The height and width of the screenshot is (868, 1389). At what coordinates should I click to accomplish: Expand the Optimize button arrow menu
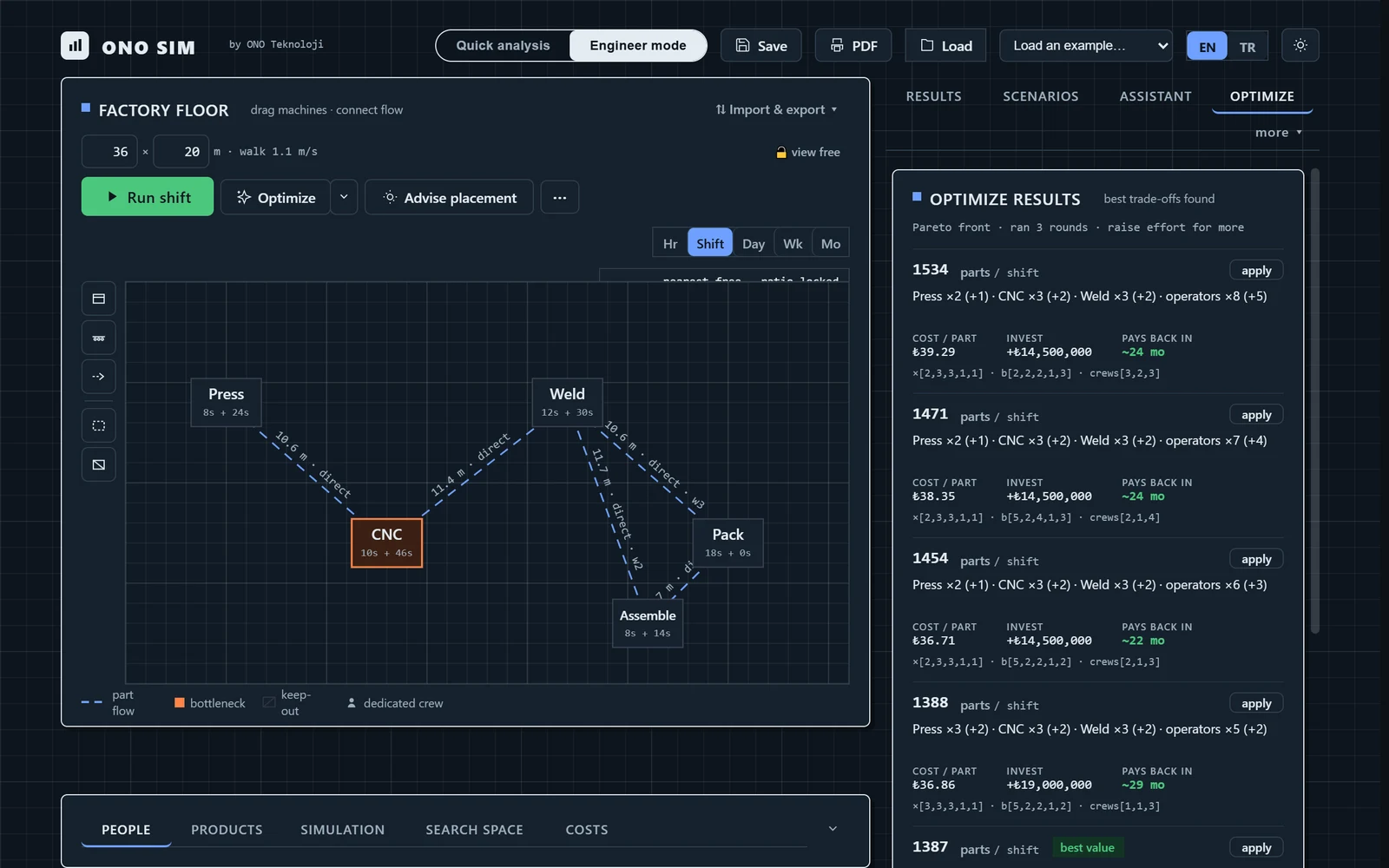[344, 198]
